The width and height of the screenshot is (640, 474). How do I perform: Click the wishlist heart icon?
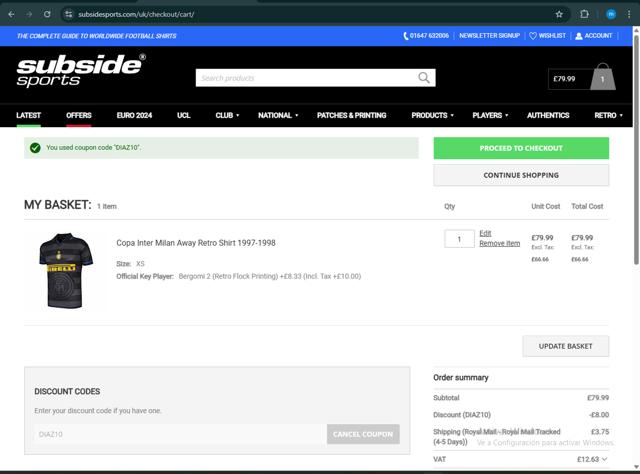click(x=533, y=36)
